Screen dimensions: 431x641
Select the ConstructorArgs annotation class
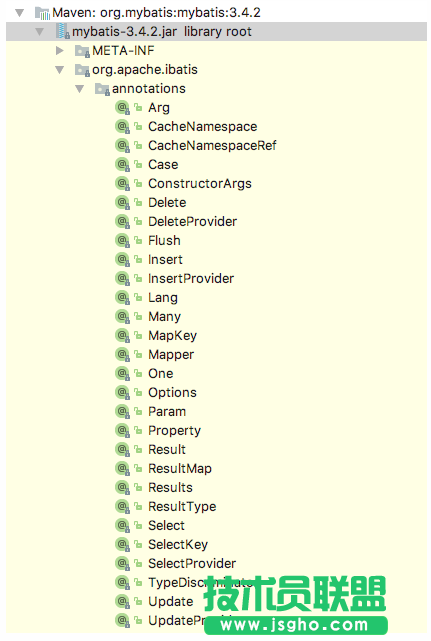click(x=200, y=184)
